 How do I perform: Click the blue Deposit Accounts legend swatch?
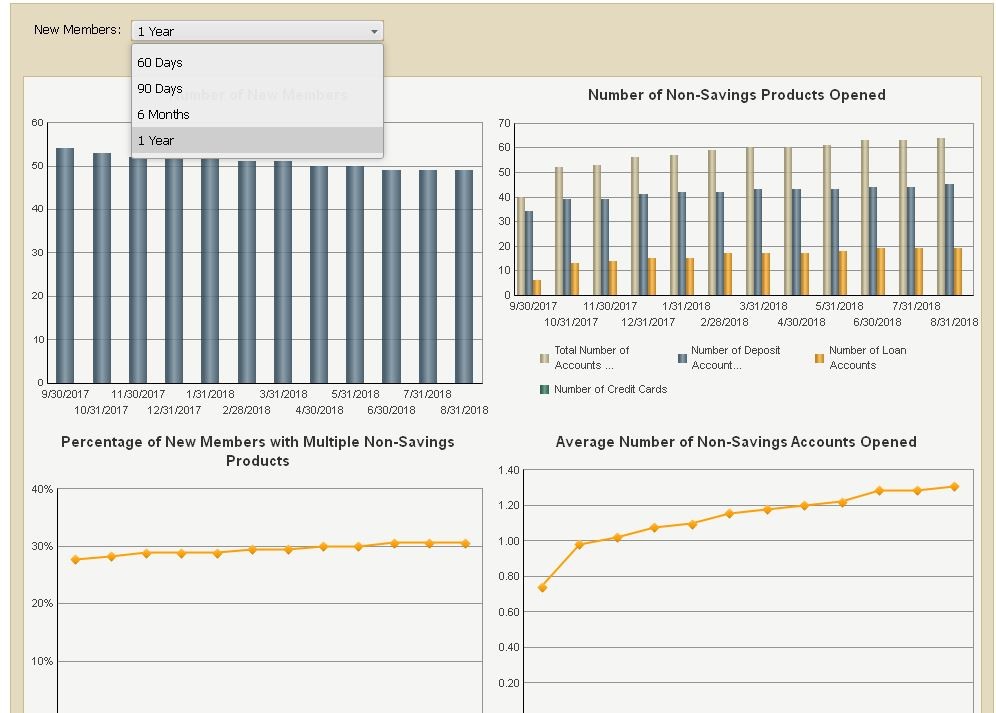[683, 358]
